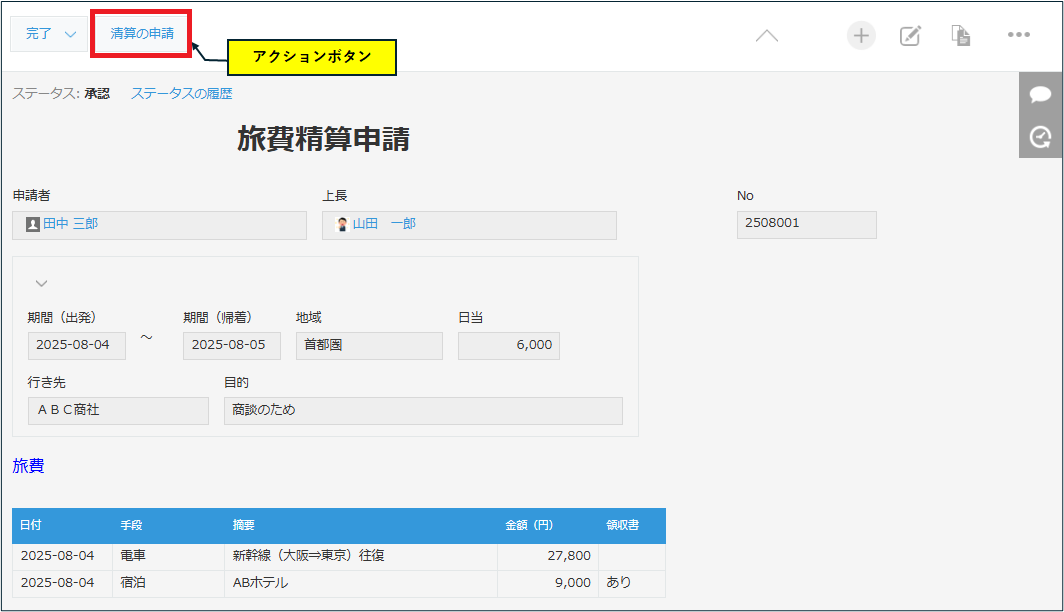Open applicant 田中 三郎 profile link

[x=70, y=225]
